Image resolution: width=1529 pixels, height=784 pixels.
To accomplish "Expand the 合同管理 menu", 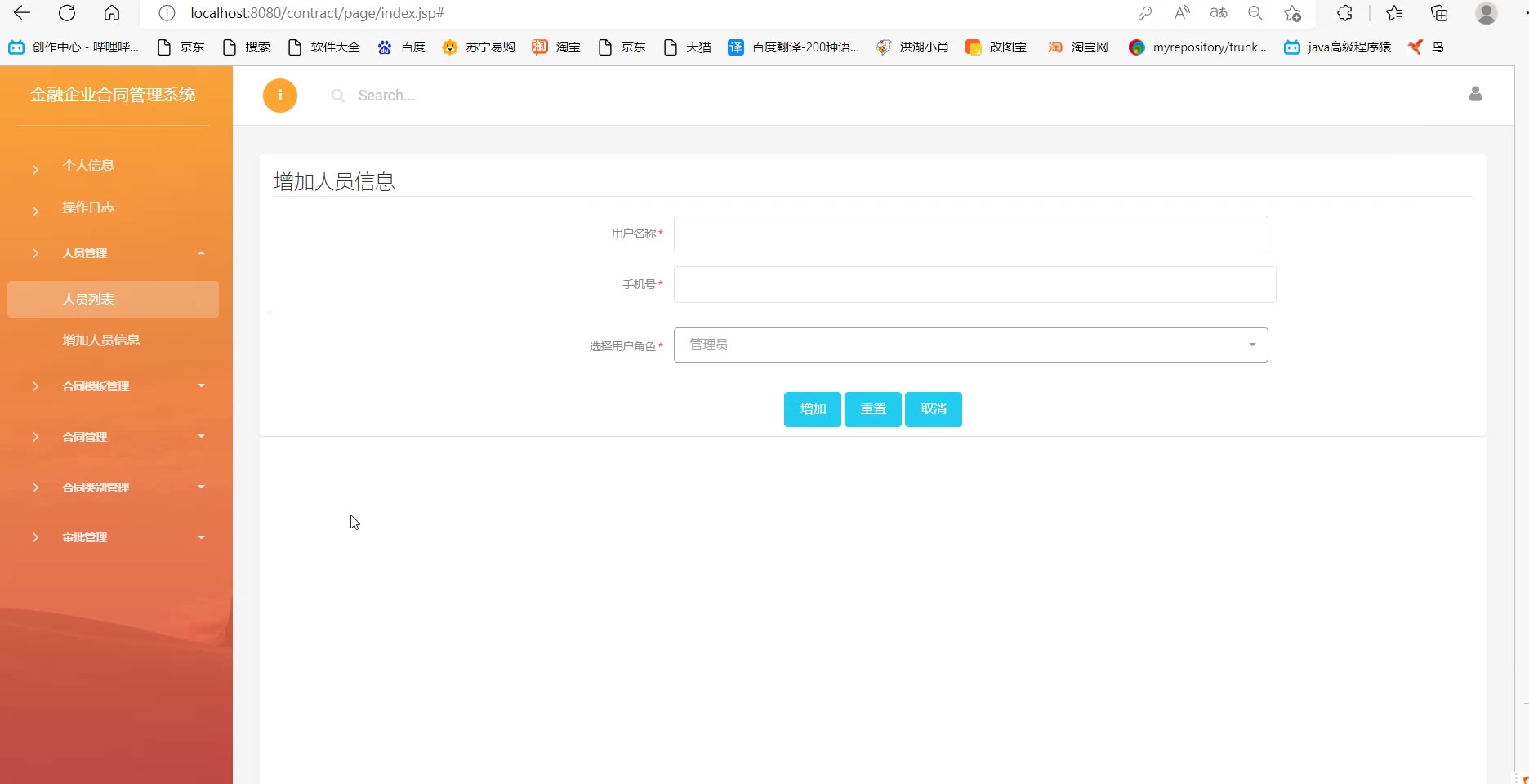I will coord(114,437).
